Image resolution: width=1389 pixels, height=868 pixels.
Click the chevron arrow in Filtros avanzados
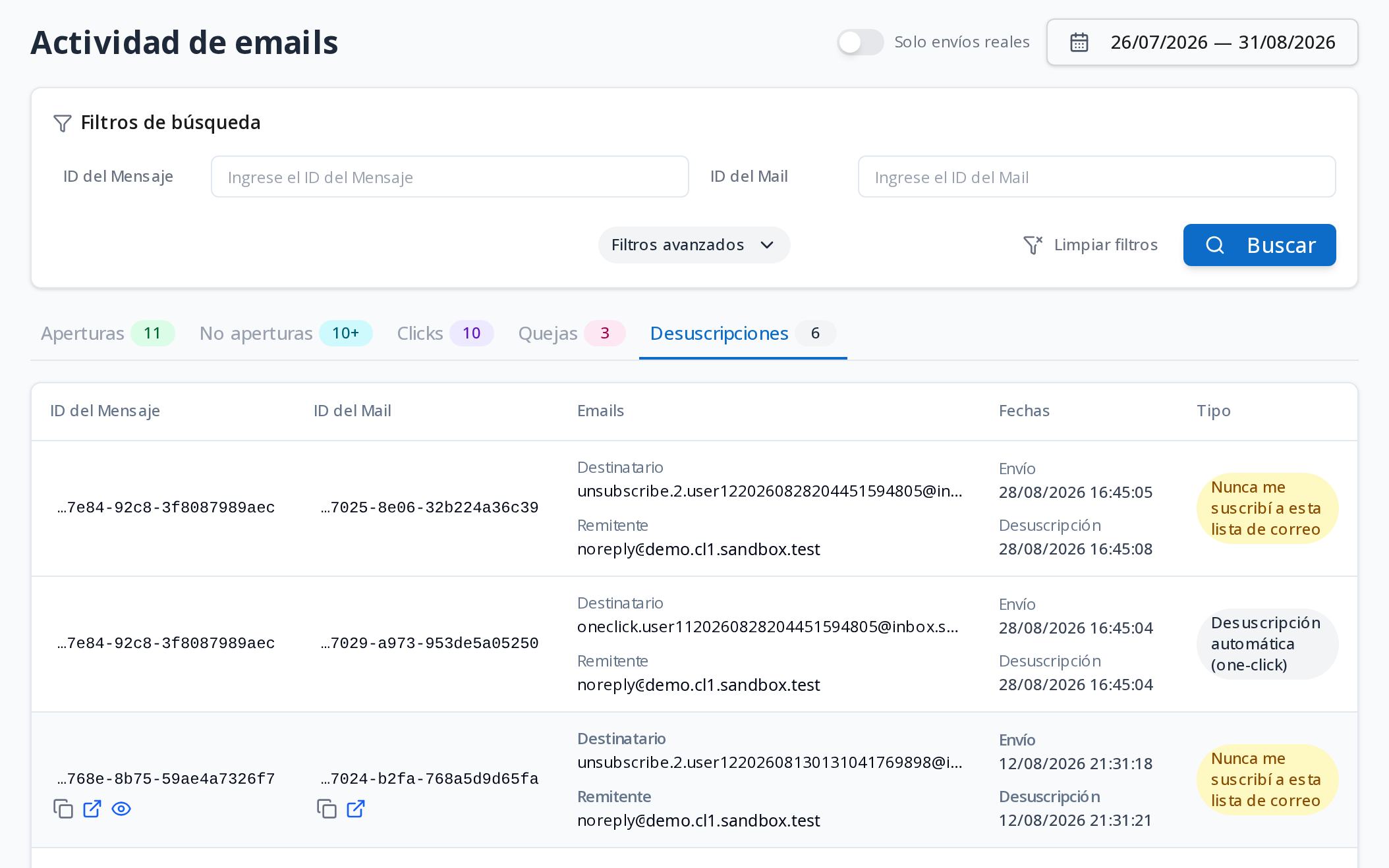(x=767, y=245)
